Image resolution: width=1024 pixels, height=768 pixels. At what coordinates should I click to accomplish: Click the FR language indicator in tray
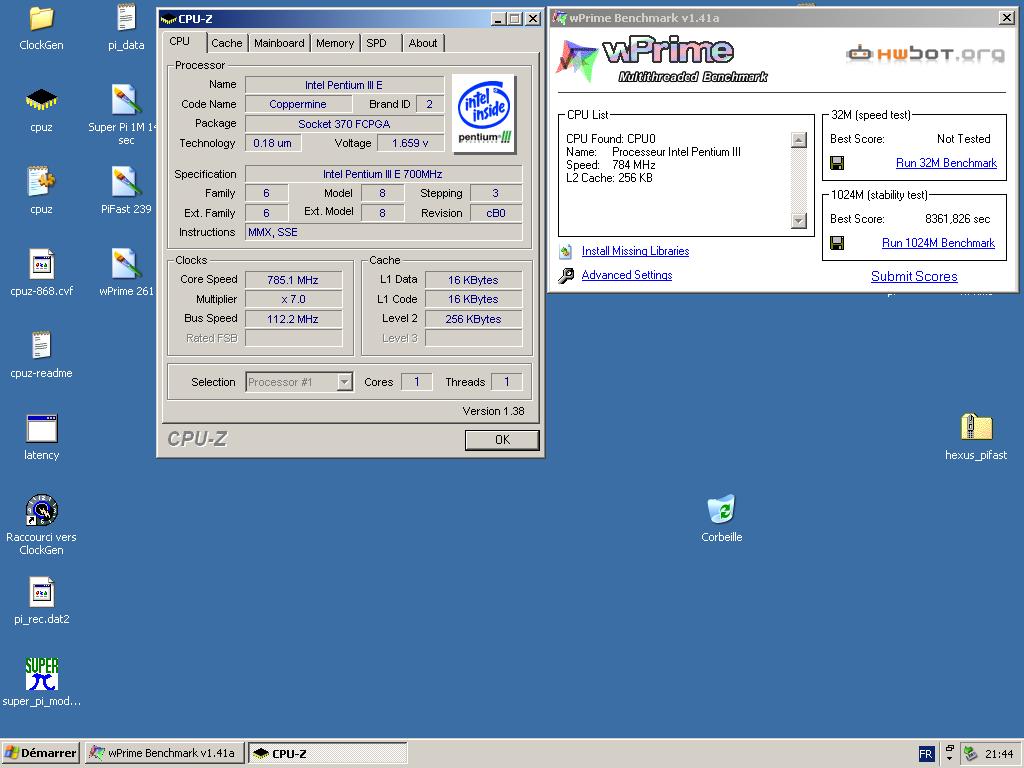(925, 754)
